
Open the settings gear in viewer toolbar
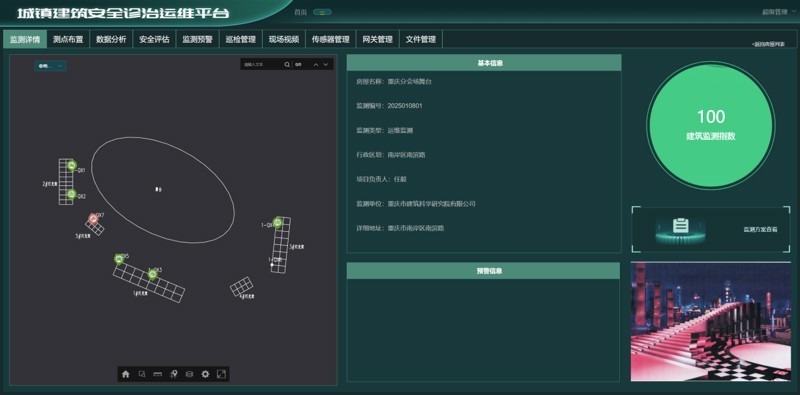coord(205,374)
